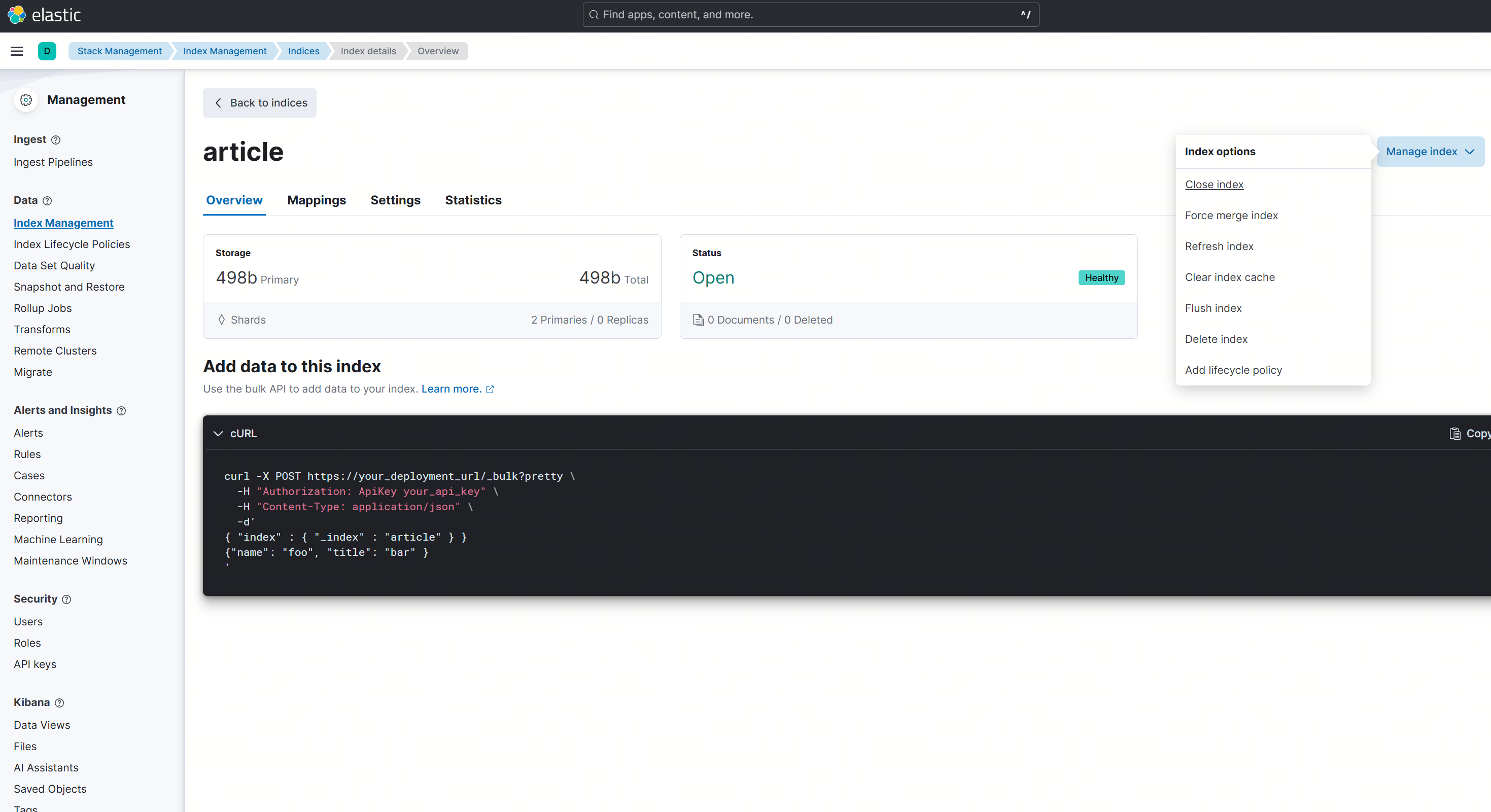Open Files under Kibana
Image resolution: width=1491 pixels, height=812 pixels.
(x=25, y=747)
